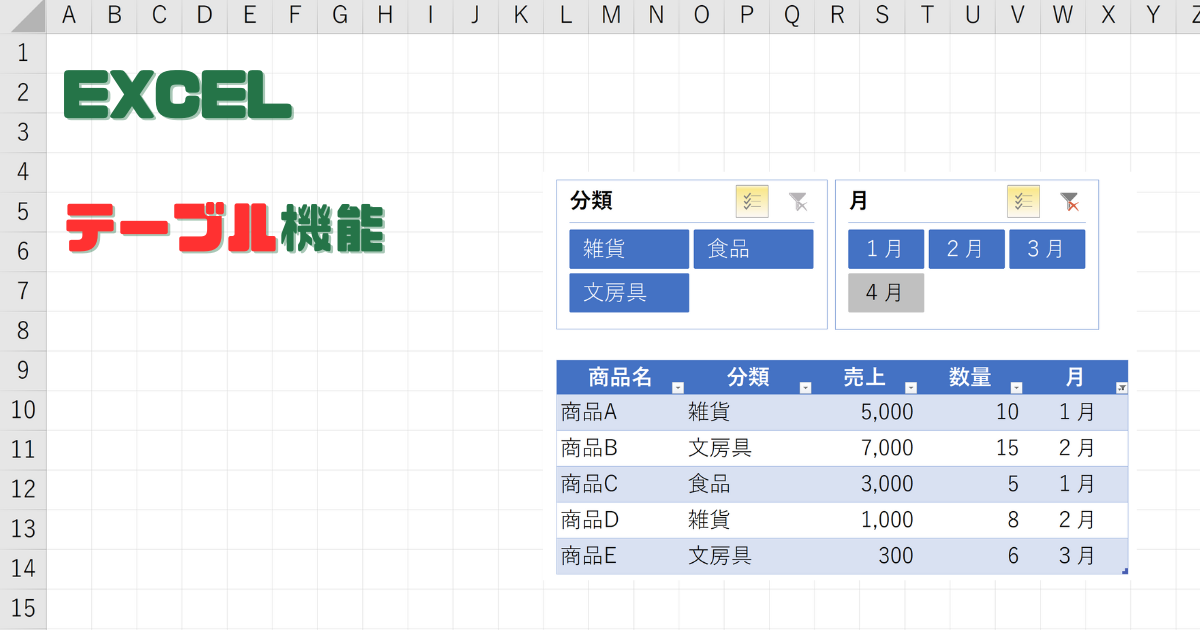Select column W by its header
Image resolution: width=1200 pixels, height=630 pixels.
click(x=1063, y=16)
